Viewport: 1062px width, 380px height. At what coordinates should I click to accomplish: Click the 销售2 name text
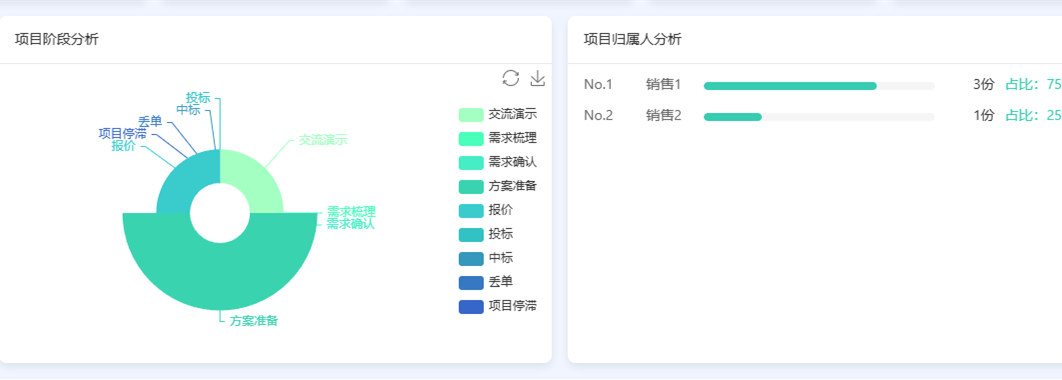[x=663, y=116]
